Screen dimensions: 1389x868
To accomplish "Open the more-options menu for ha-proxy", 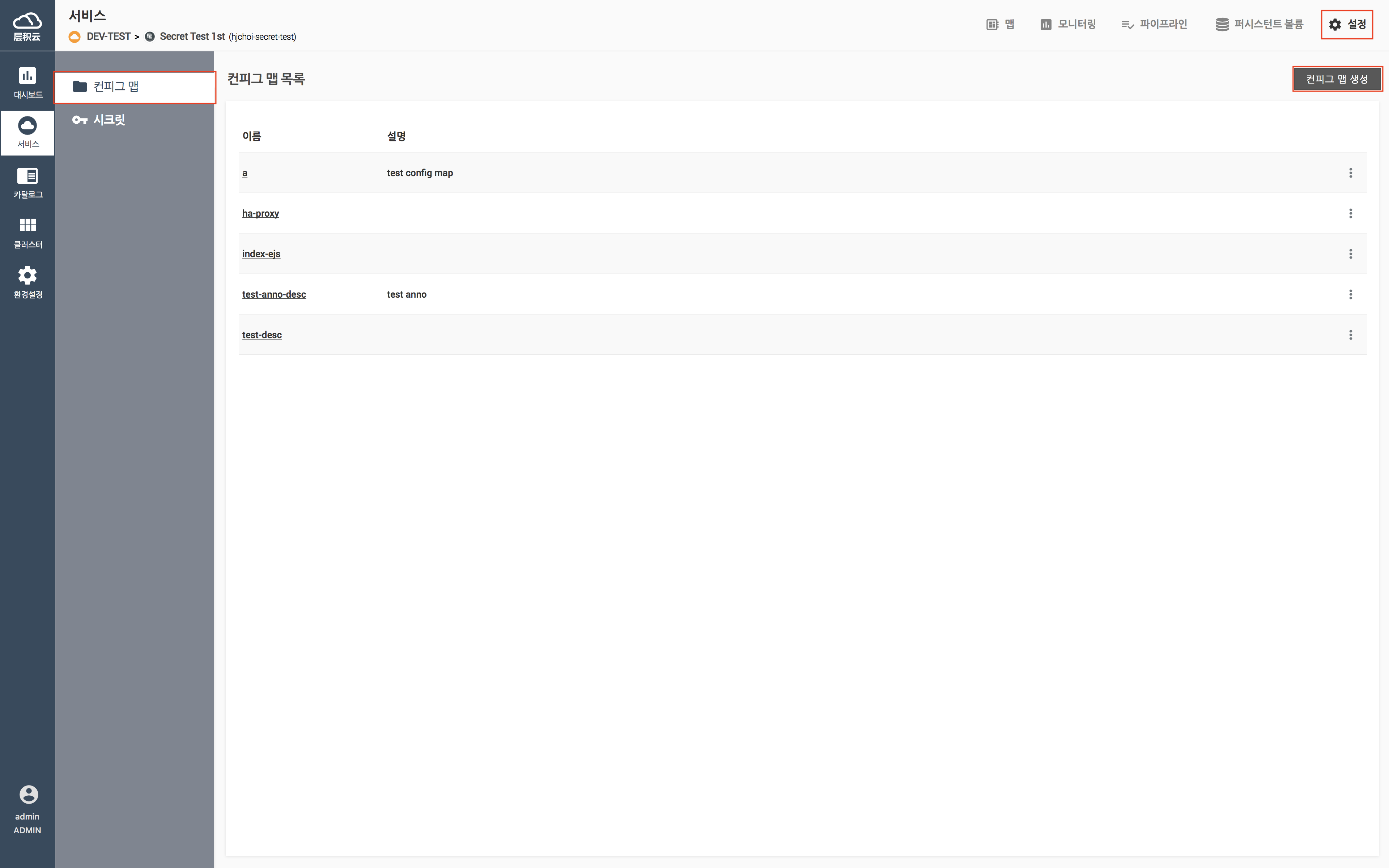I will pyautogui.click(x=1351, y=213).
